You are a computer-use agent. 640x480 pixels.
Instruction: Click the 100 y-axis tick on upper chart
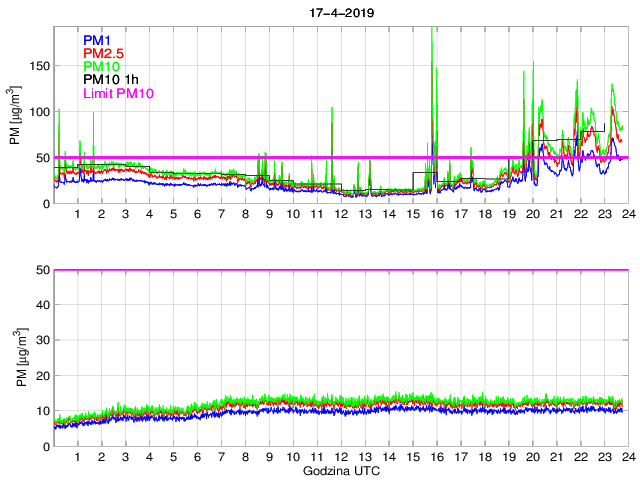[x=39, y=111]
